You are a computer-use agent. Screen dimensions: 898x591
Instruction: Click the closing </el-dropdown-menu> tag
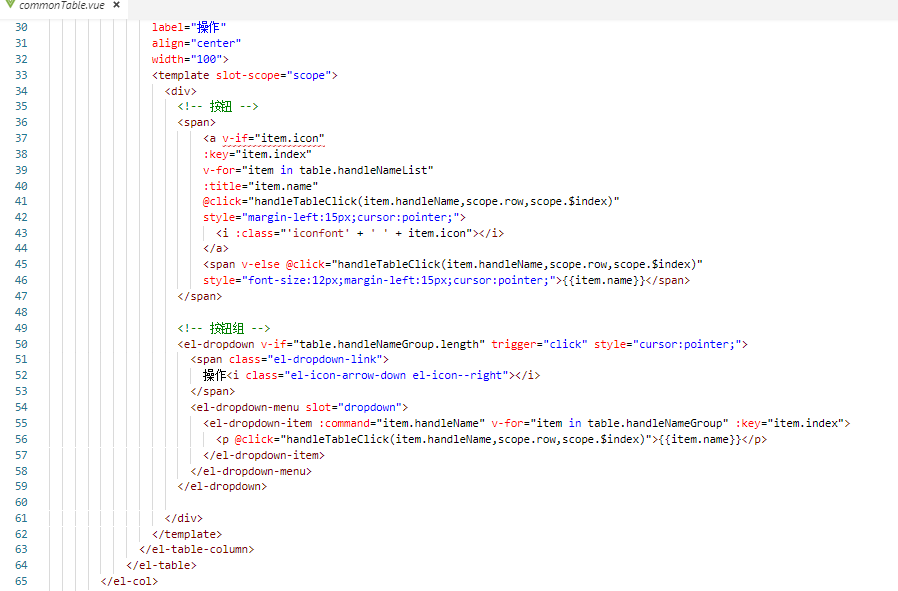(251, 471)
